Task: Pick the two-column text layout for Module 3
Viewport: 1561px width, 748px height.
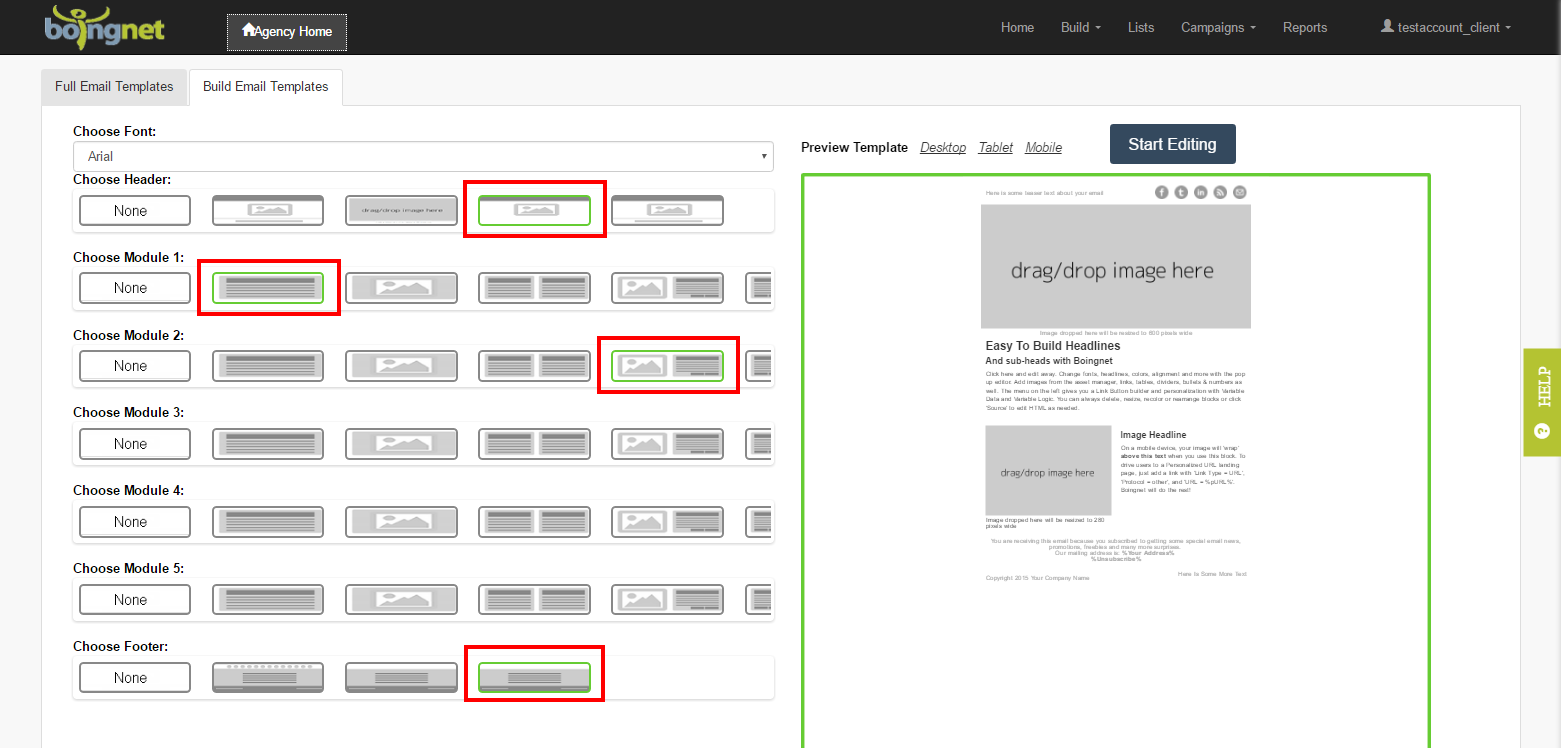Action: pyautogui.click(x=534, y=444)
